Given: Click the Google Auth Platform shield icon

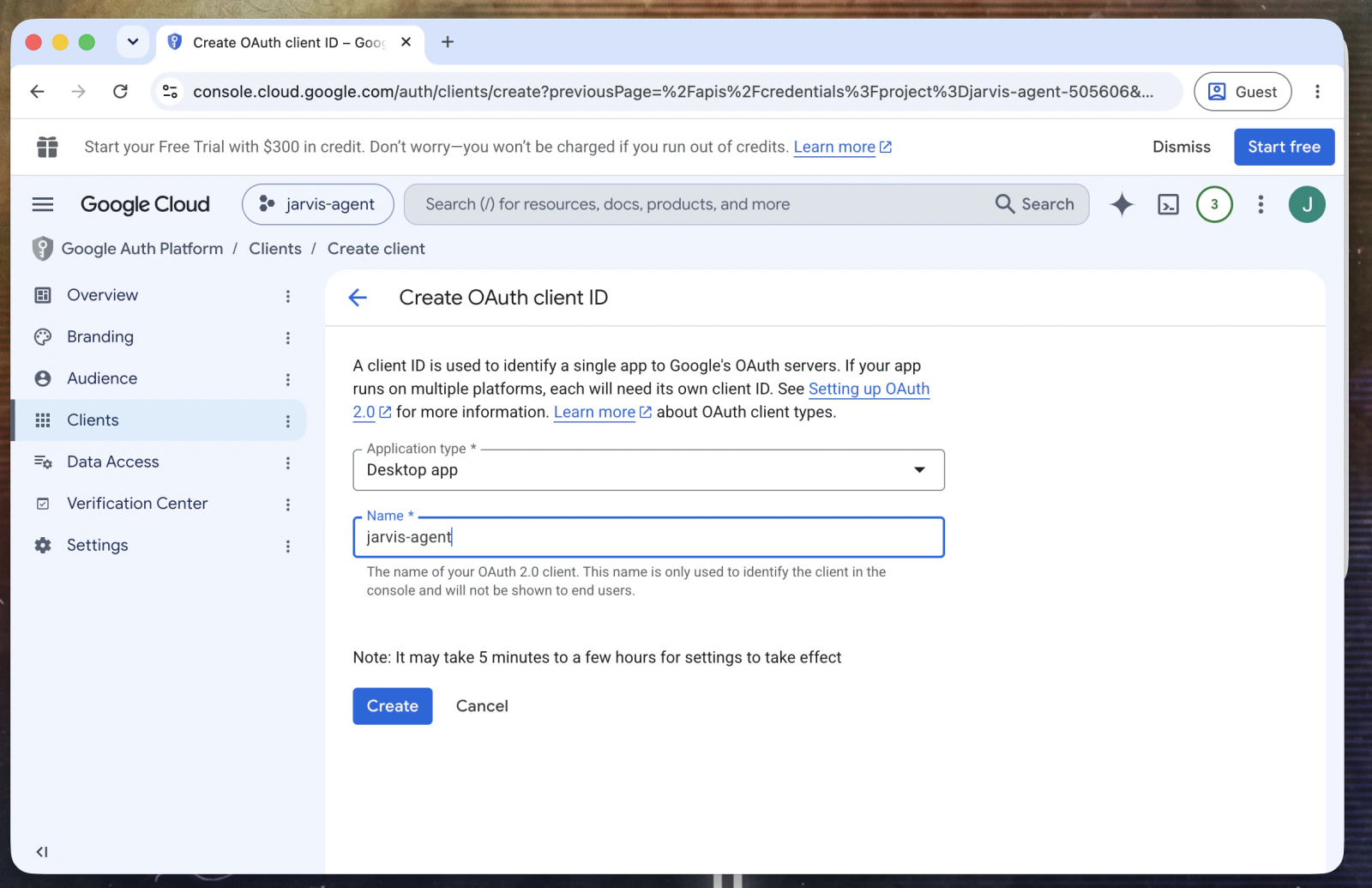Looking at the screenshot, I should pos(42,249).
